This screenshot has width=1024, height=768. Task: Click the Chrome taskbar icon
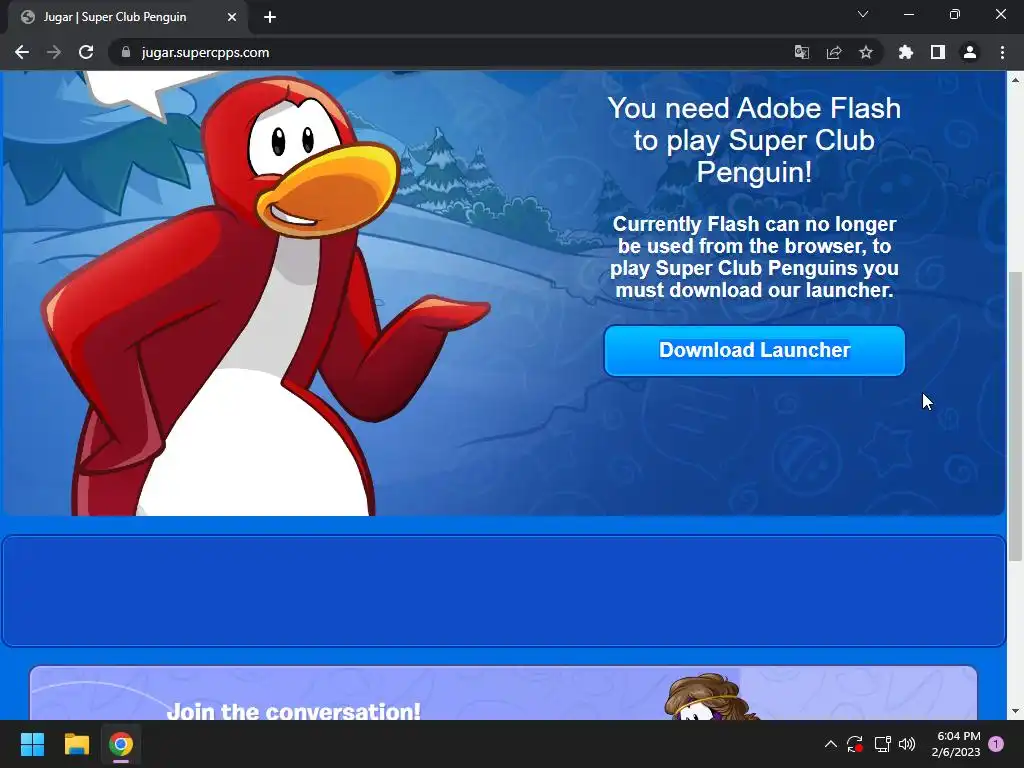point(121,744)
